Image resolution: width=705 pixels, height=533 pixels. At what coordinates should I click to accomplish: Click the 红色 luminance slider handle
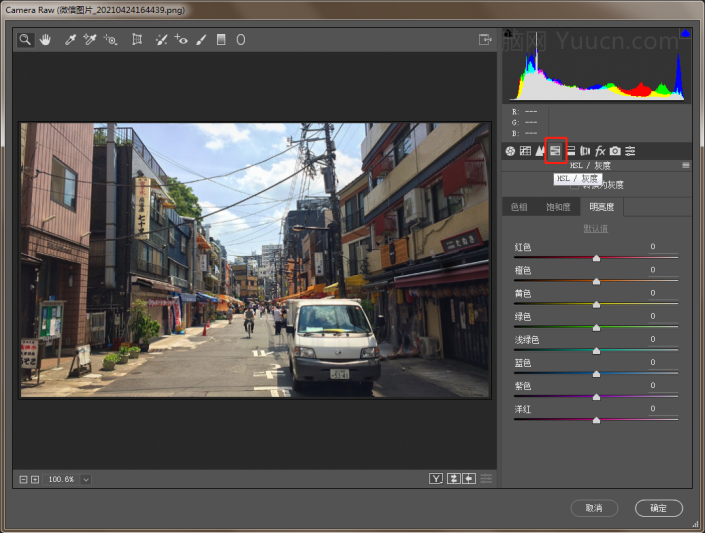pos(596,258)
